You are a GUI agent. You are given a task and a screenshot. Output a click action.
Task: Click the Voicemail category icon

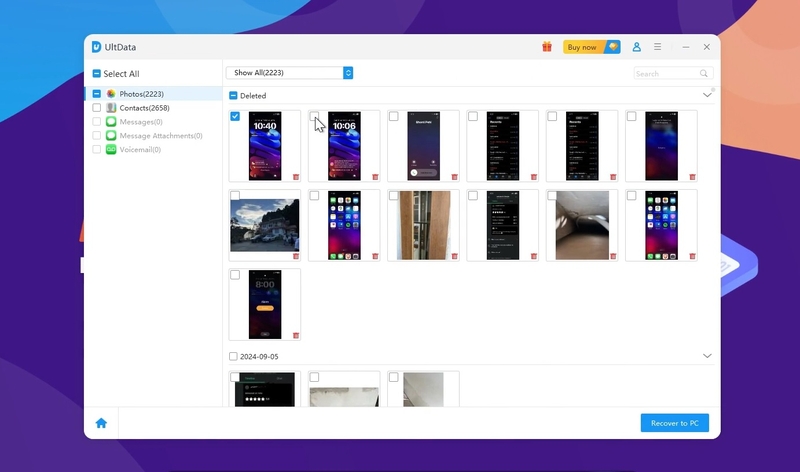(x=111, y=149)
